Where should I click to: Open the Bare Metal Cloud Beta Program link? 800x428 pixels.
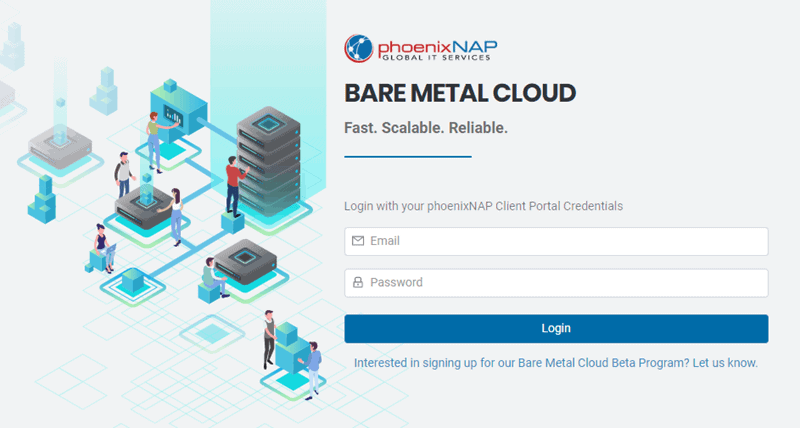(x=556, y=363)
